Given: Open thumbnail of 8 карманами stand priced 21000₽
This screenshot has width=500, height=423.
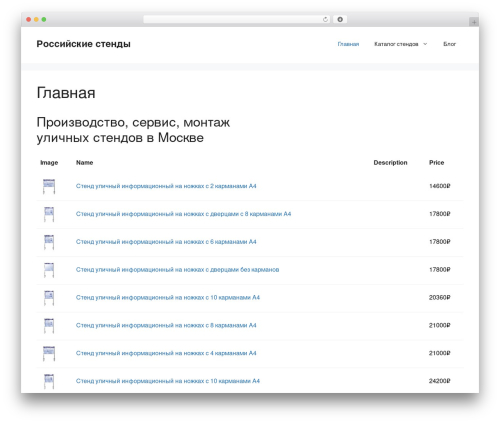Looking at the screenshot, I should click(49, 325).
